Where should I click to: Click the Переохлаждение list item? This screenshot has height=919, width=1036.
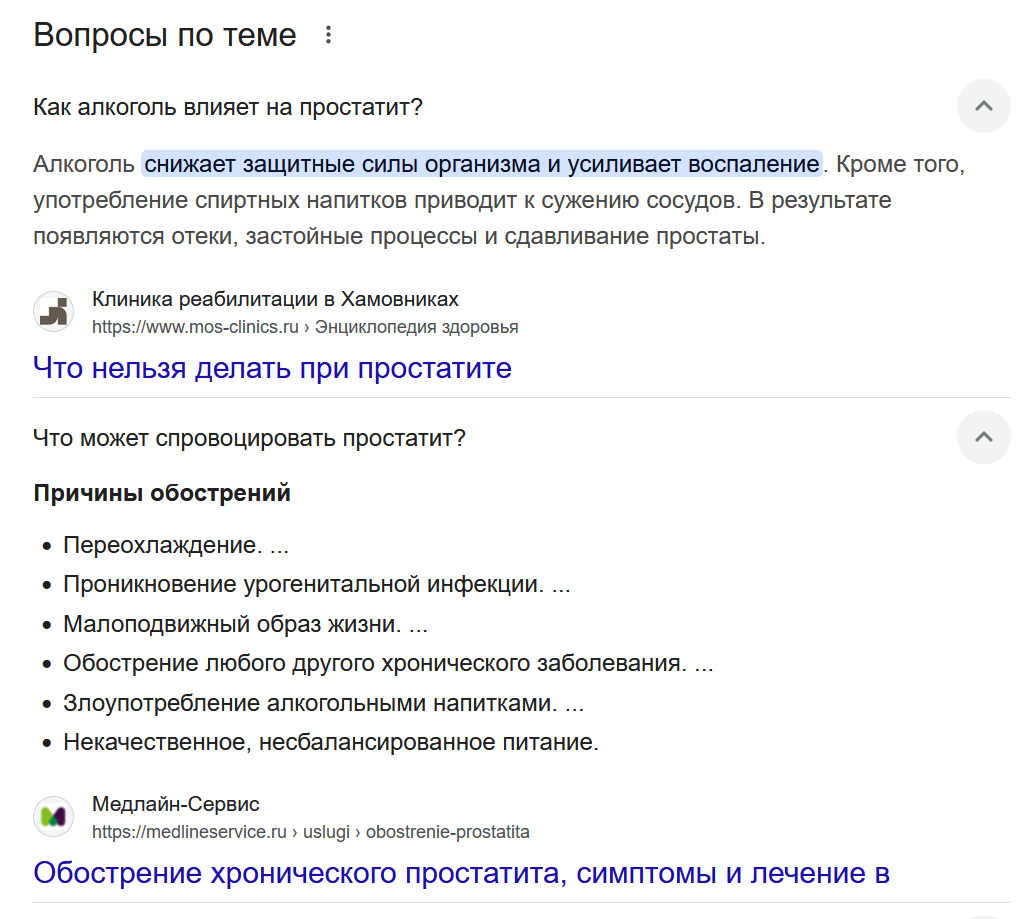176,545
